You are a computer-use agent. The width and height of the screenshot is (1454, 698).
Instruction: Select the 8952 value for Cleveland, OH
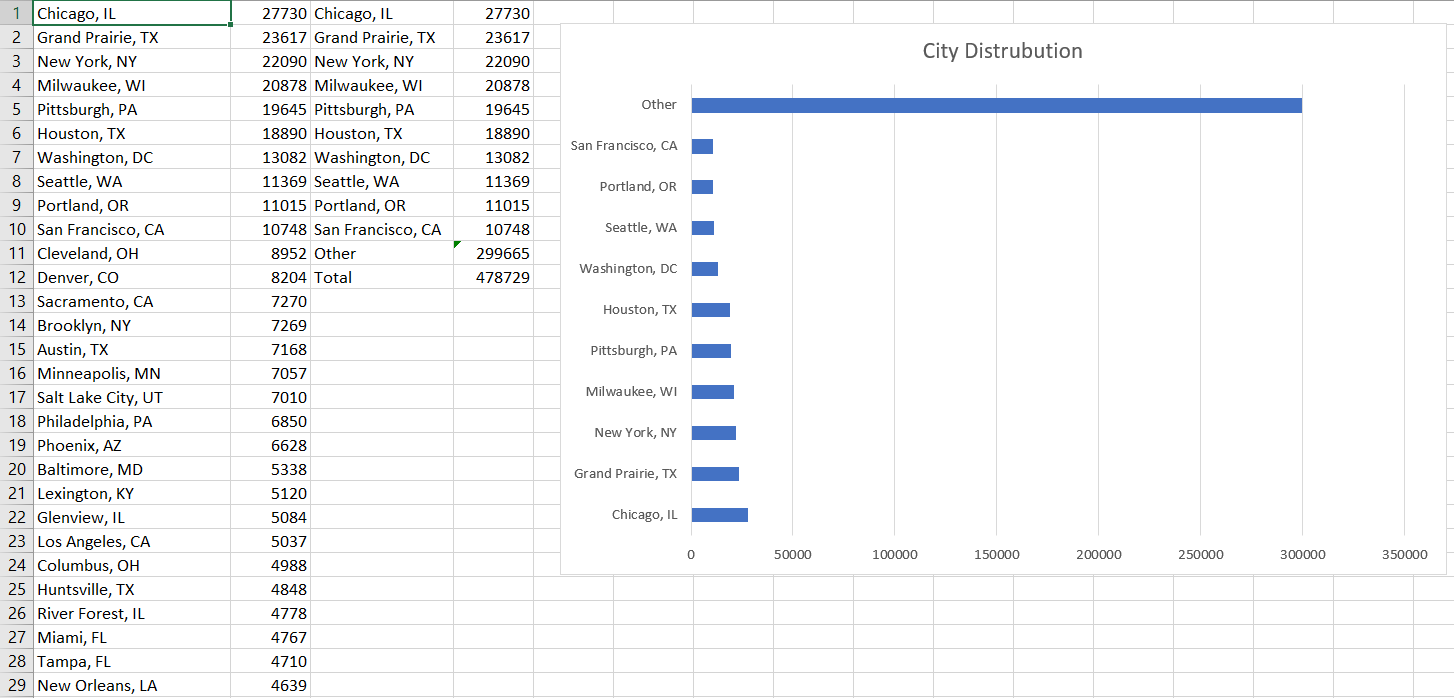point(270,254)
